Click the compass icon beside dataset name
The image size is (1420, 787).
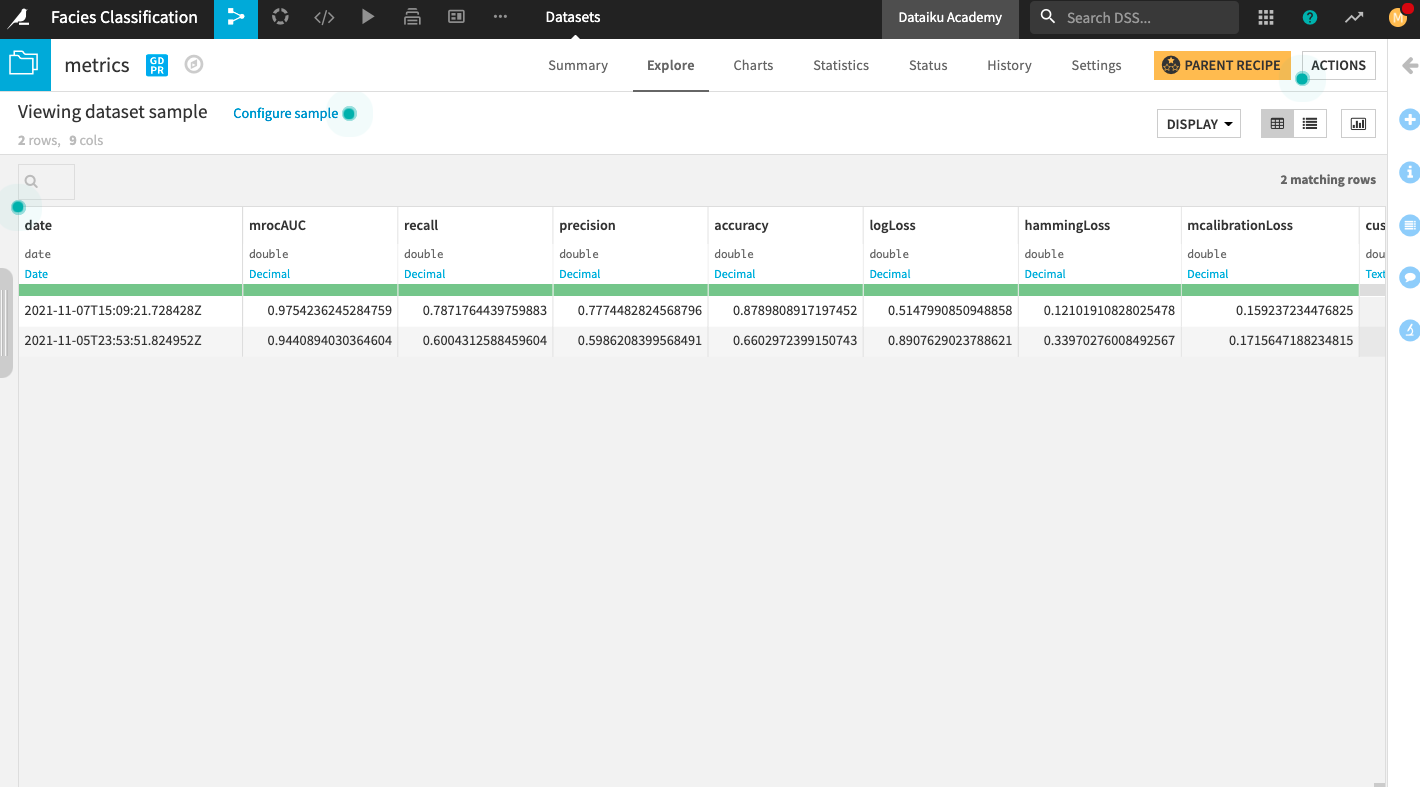194,65
